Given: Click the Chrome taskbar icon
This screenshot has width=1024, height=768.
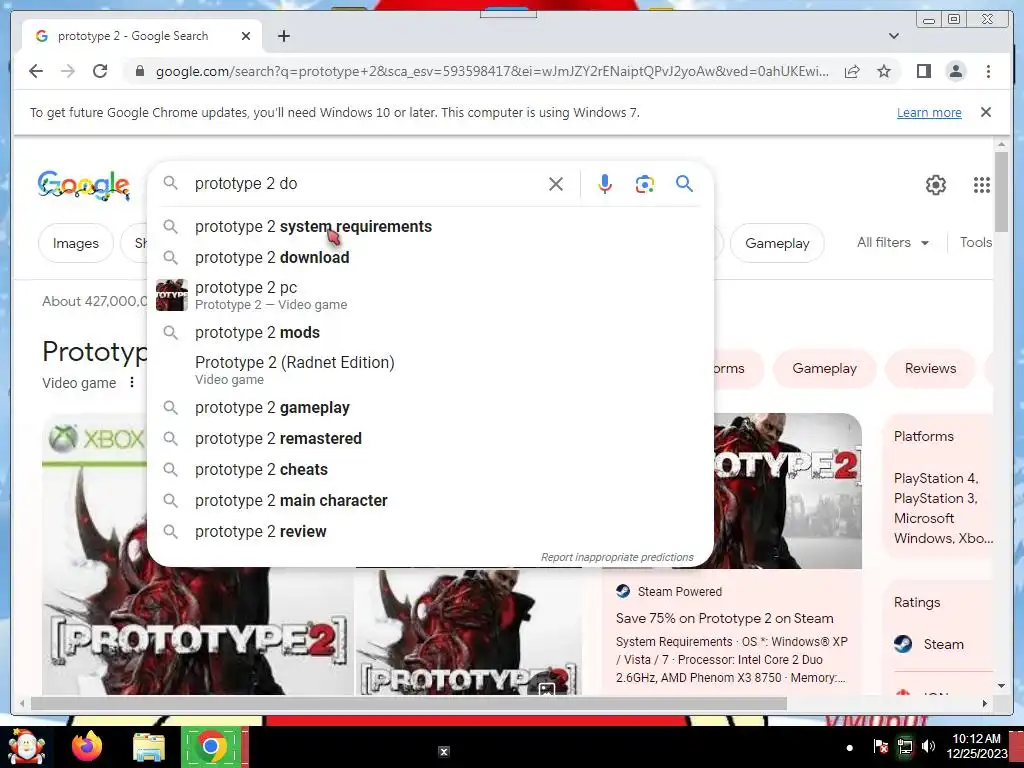Looking at the screenshot, I should point(210,746).
